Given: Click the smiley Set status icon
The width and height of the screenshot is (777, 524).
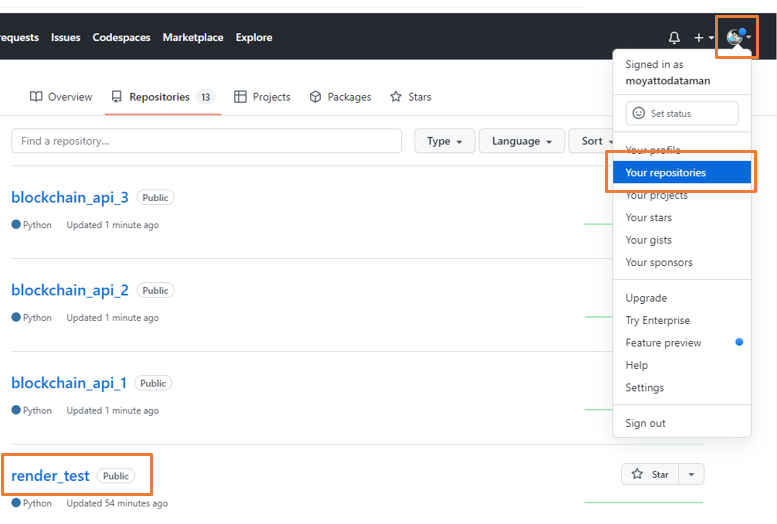Looking at the screenshot, I should (x=639, y=114).
